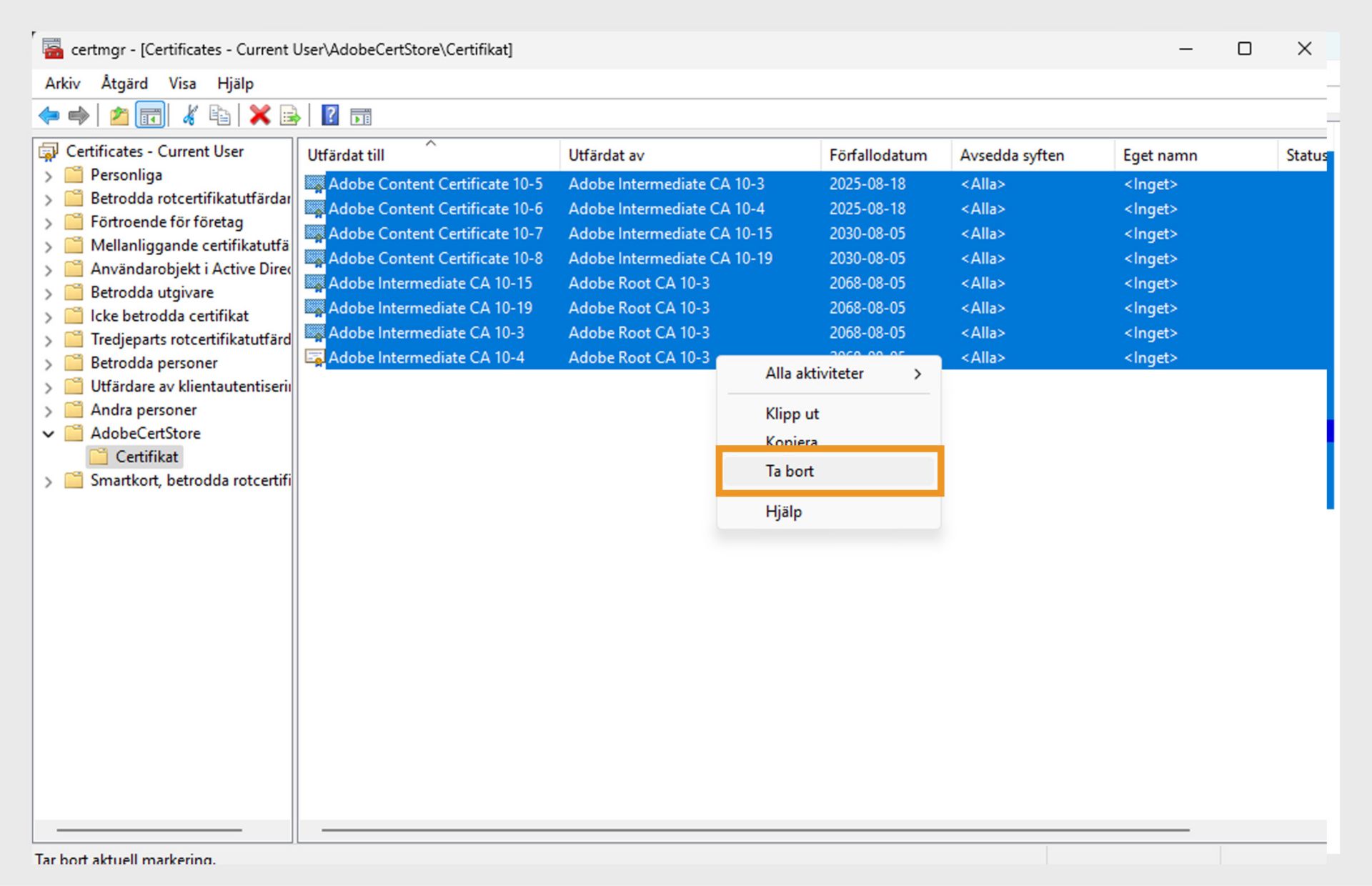Open the Arkiv menu
The height and width of the screenshot is (886, 1372).
[62, 84]
